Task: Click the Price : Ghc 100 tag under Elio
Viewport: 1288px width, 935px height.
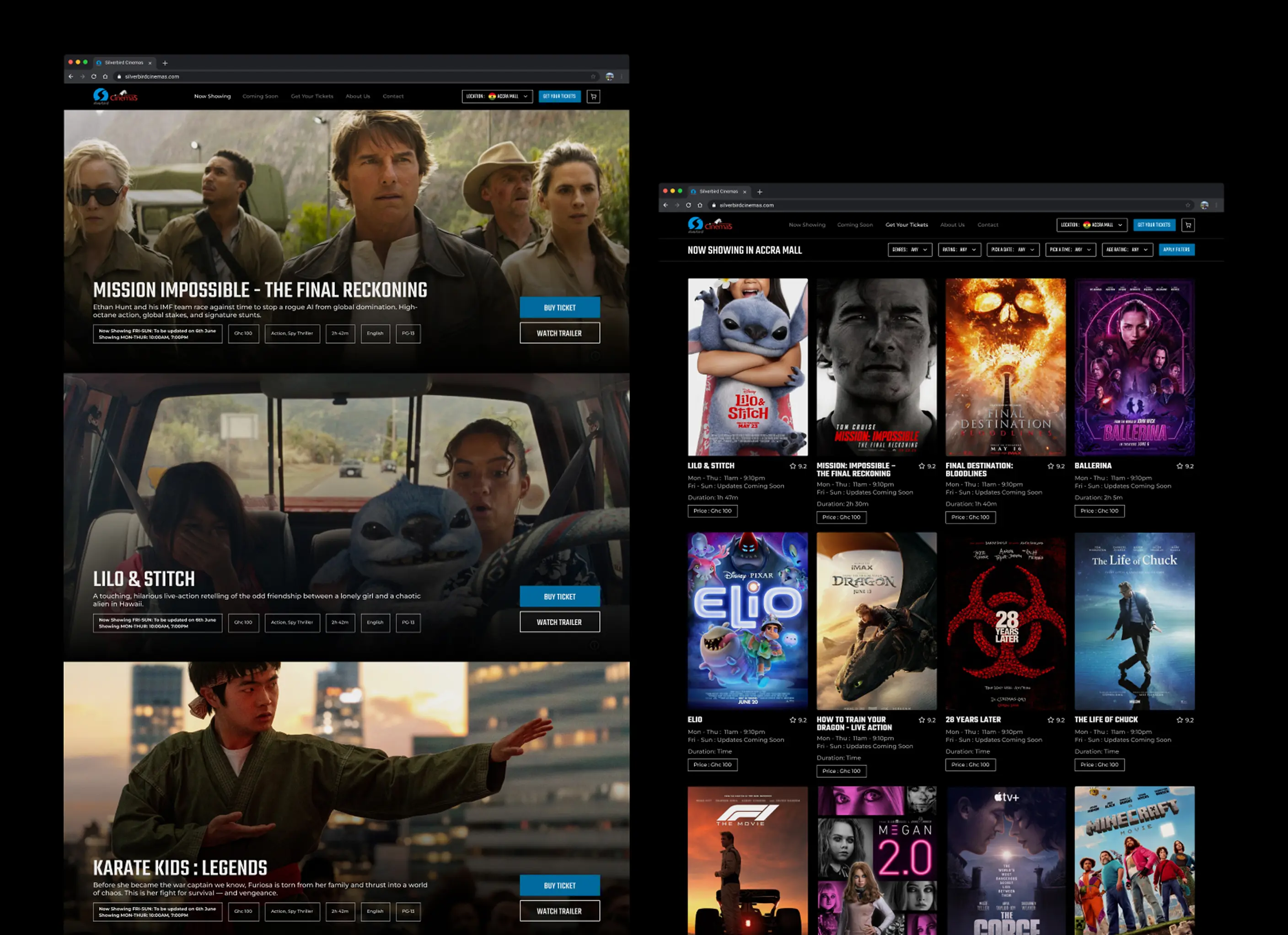Action: [712, 765]
